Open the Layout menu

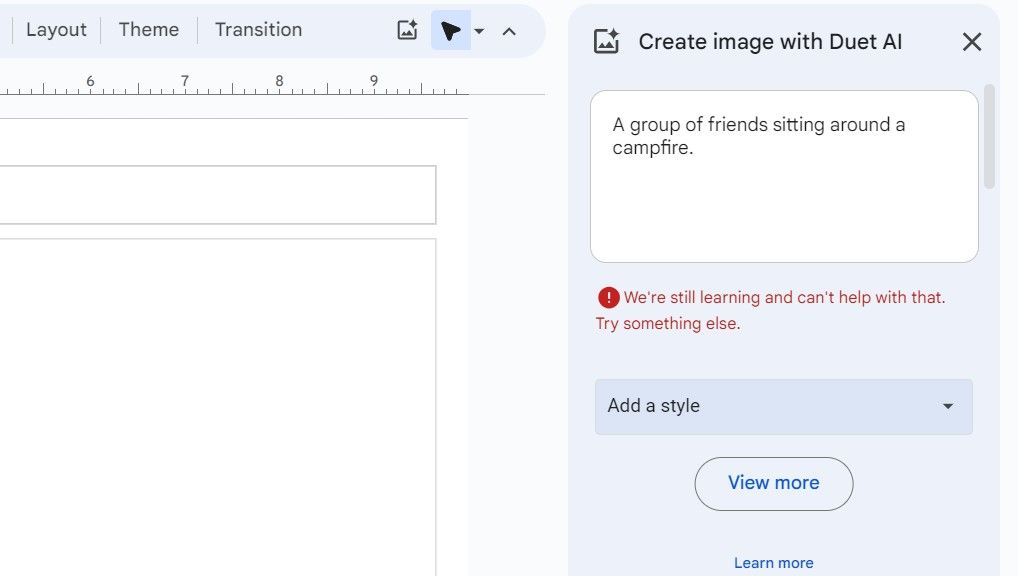tap(55, 30)
